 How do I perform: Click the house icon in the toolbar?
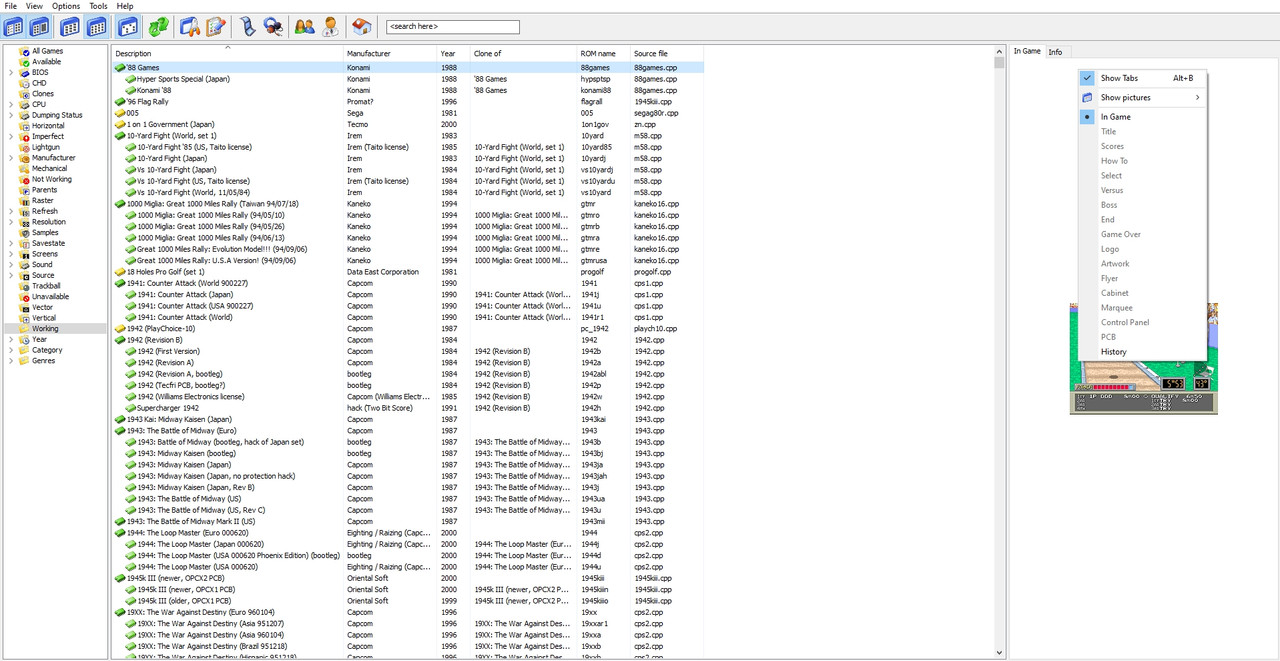pyautogui.click(x=361, y=27)
